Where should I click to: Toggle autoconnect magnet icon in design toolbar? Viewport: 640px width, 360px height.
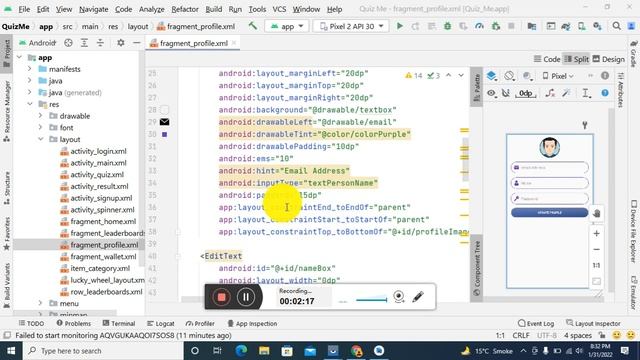[506, 93]
